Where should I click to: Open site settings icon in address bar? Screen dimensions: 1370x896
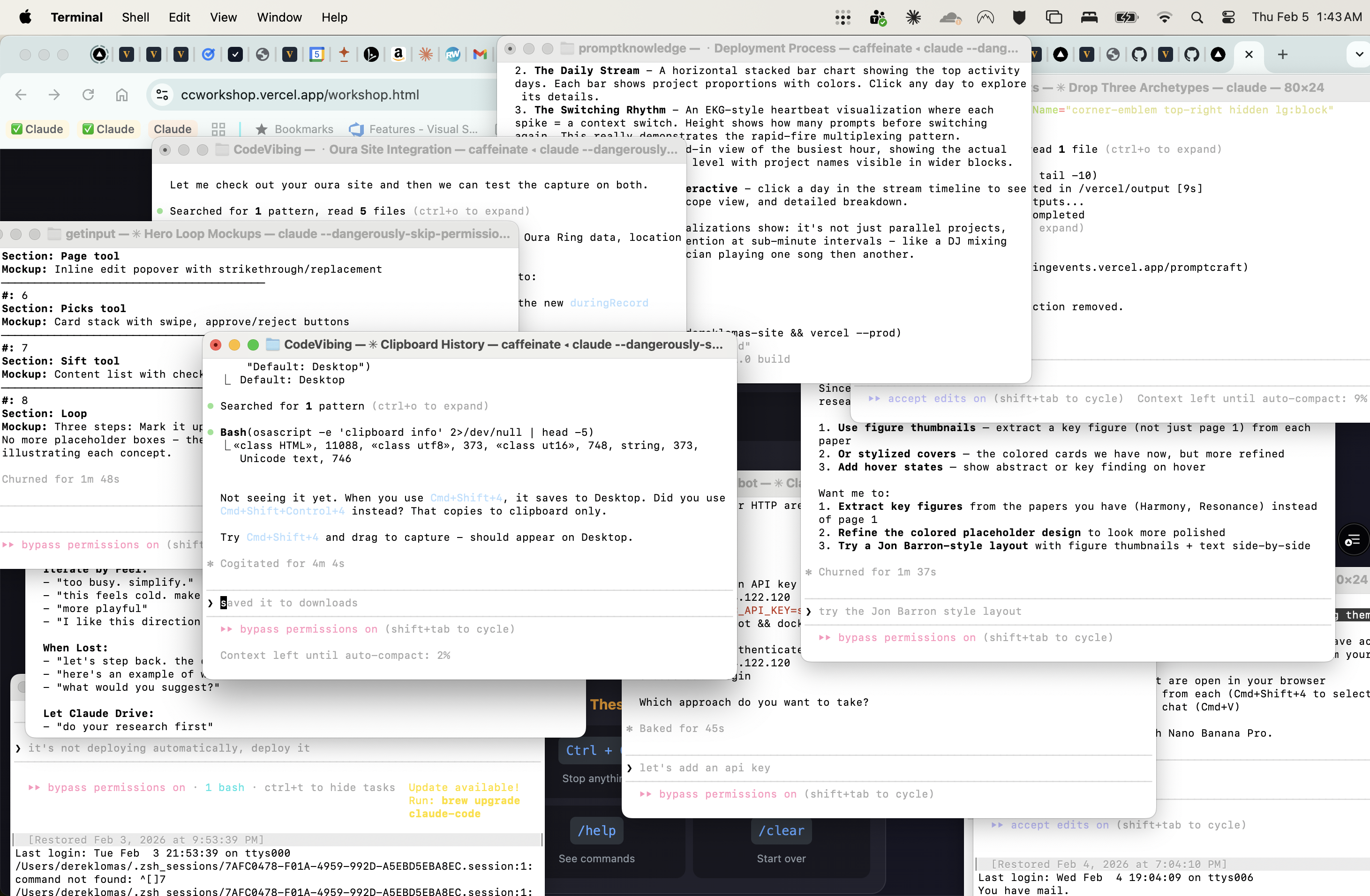[163, 95]
